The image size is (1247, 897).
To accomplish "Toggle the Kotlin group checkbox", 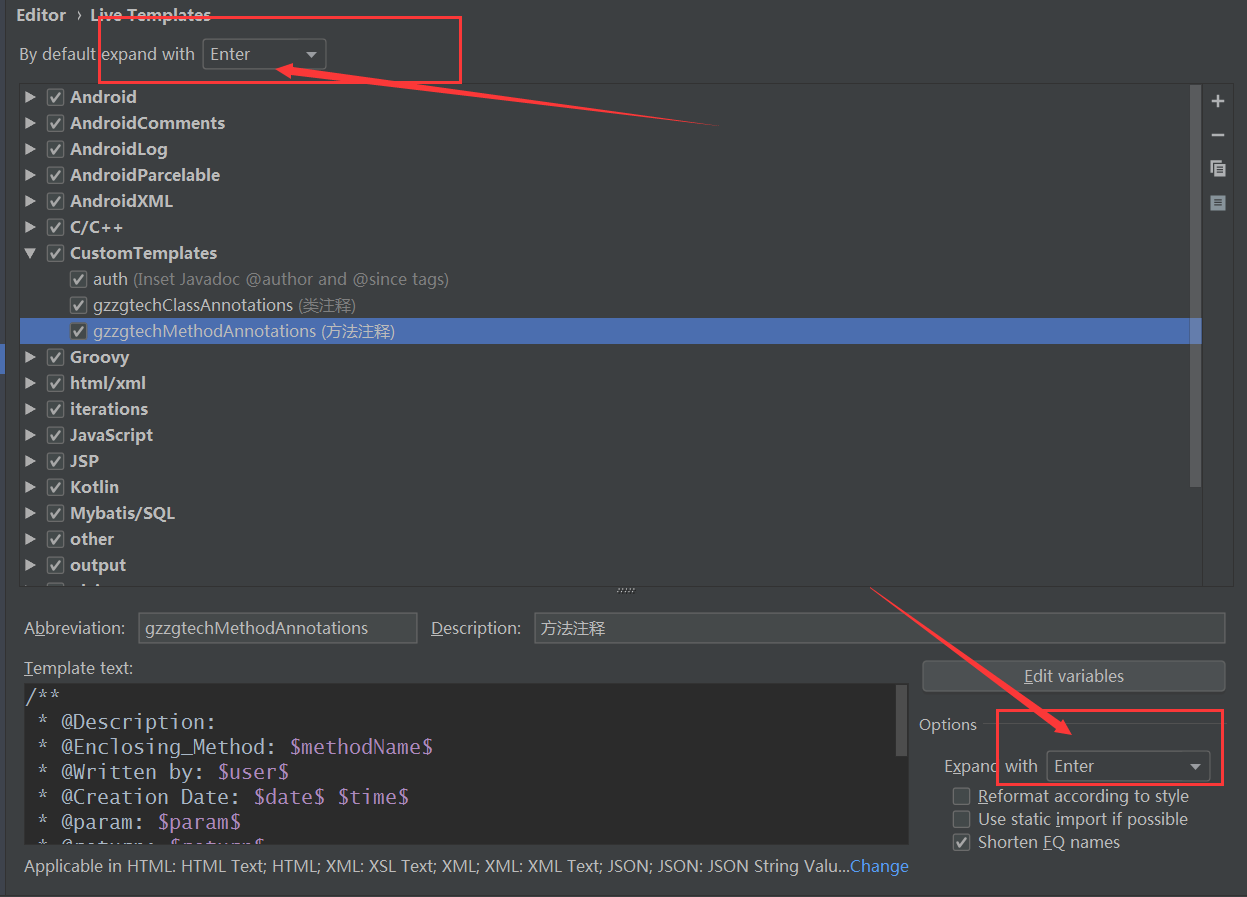I will point(56,487).
